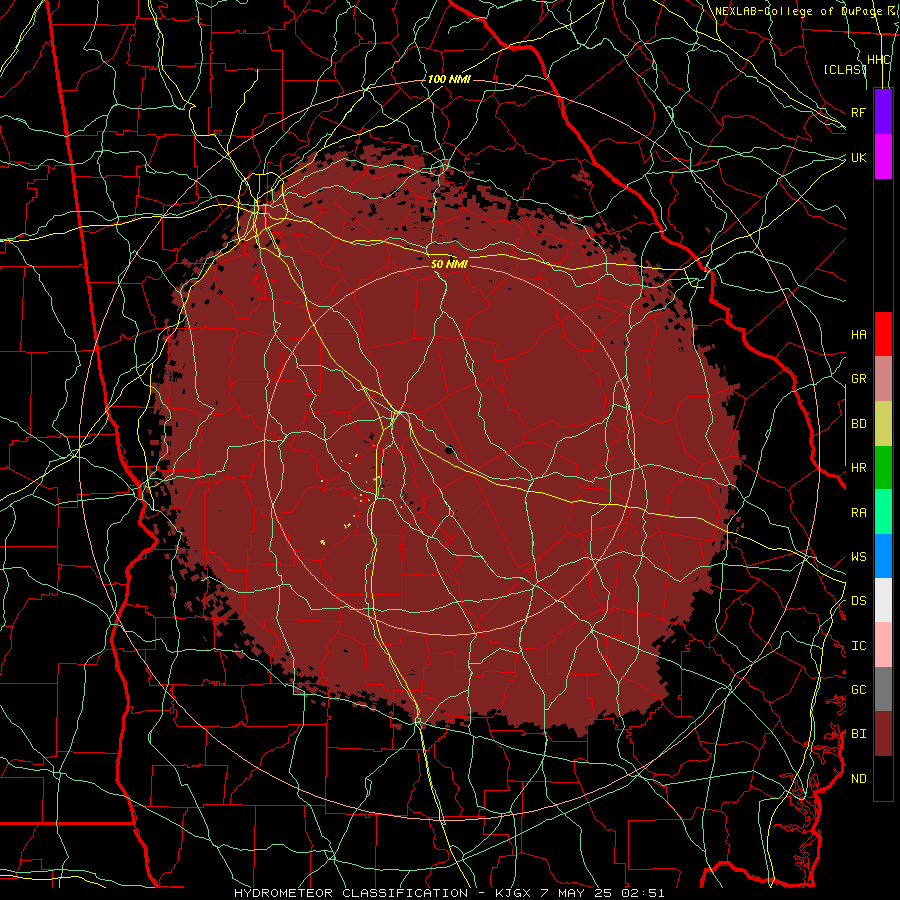The height and width of the screenshot is (900, 900).
Task: Click the 'GR' legend label
Action: (858, 379)
